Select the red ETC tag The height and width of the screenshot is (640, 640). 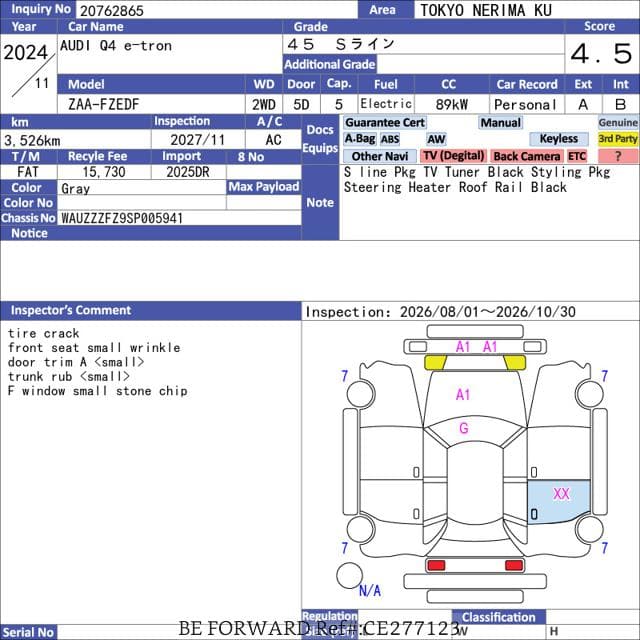click(576, 156)
